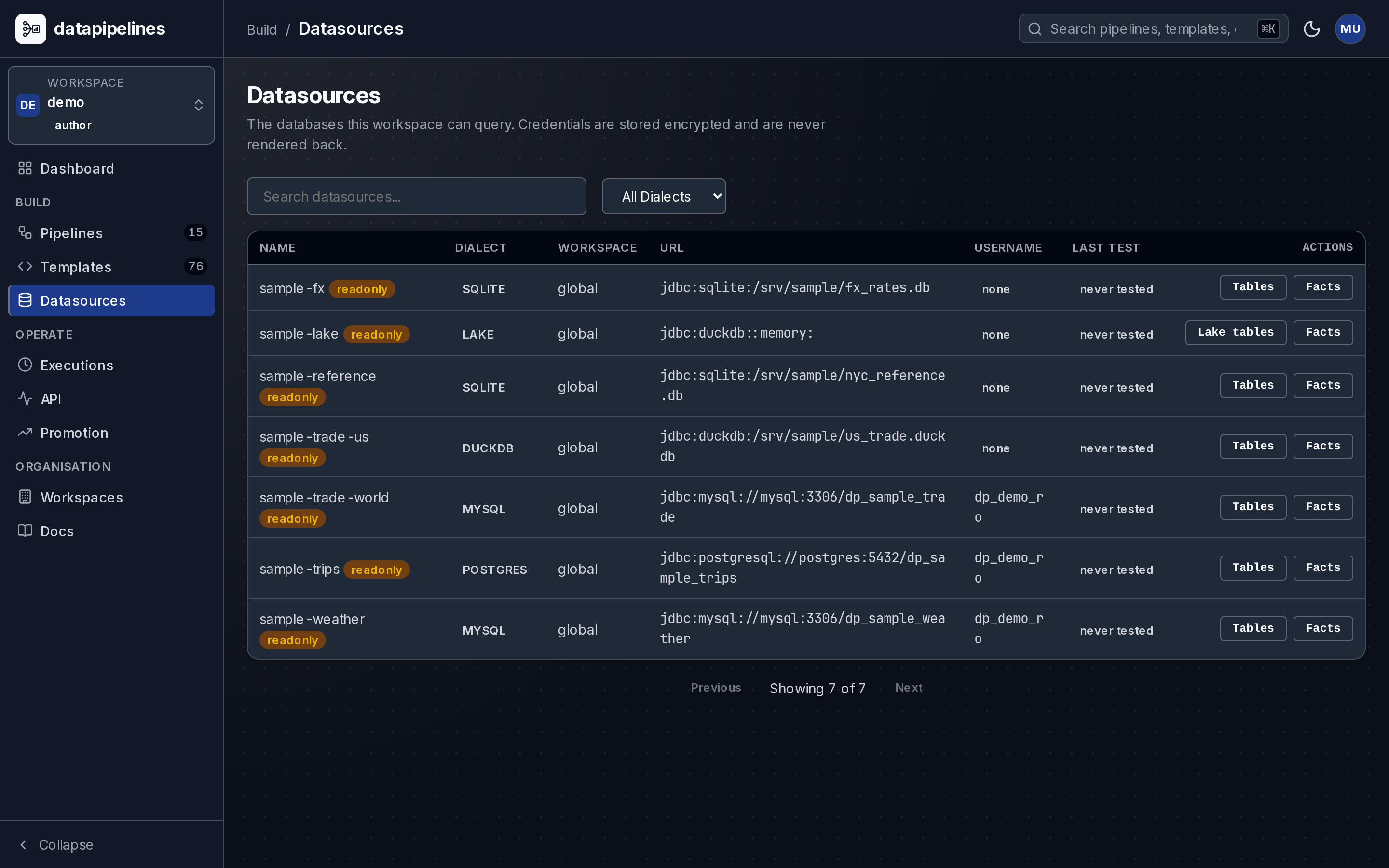1389x868 pixels.
Task: Open Tables for sample-weather
Action: 1253,629
